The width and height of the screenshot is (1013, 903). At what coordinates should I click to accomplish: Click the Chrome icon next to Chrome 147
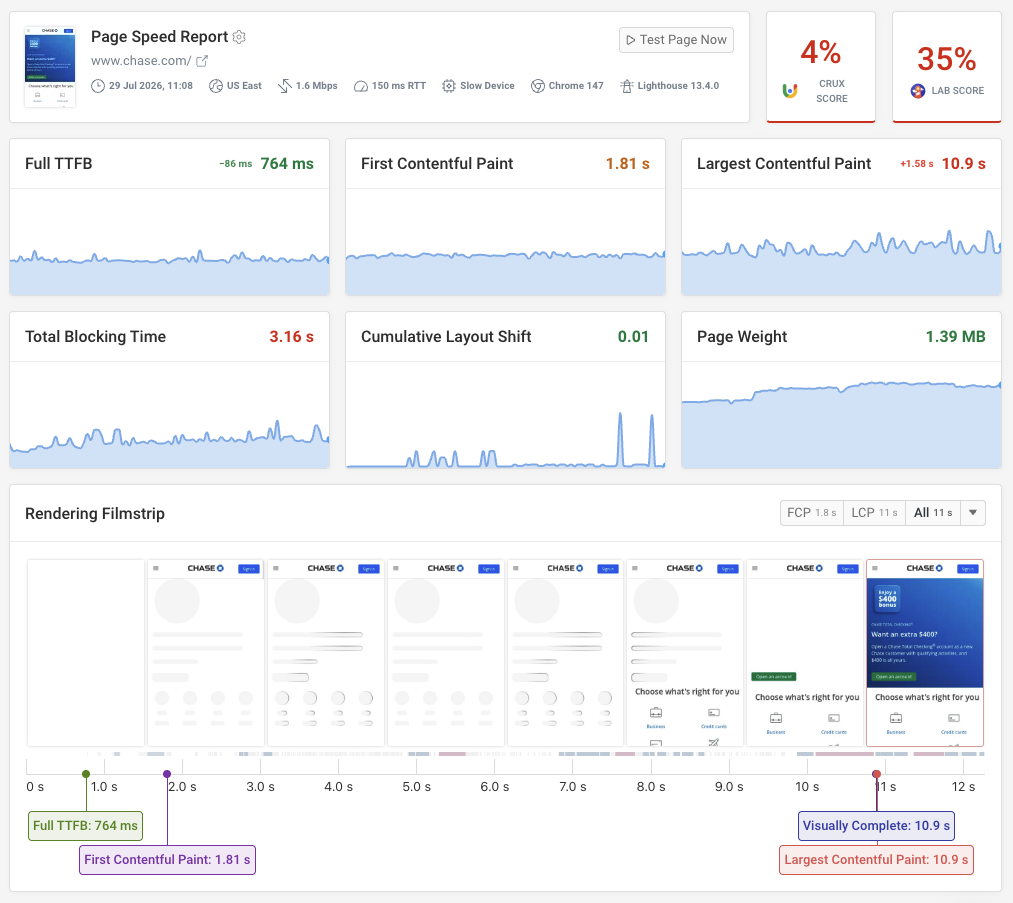pyautogui.click(x=538, y=86)
